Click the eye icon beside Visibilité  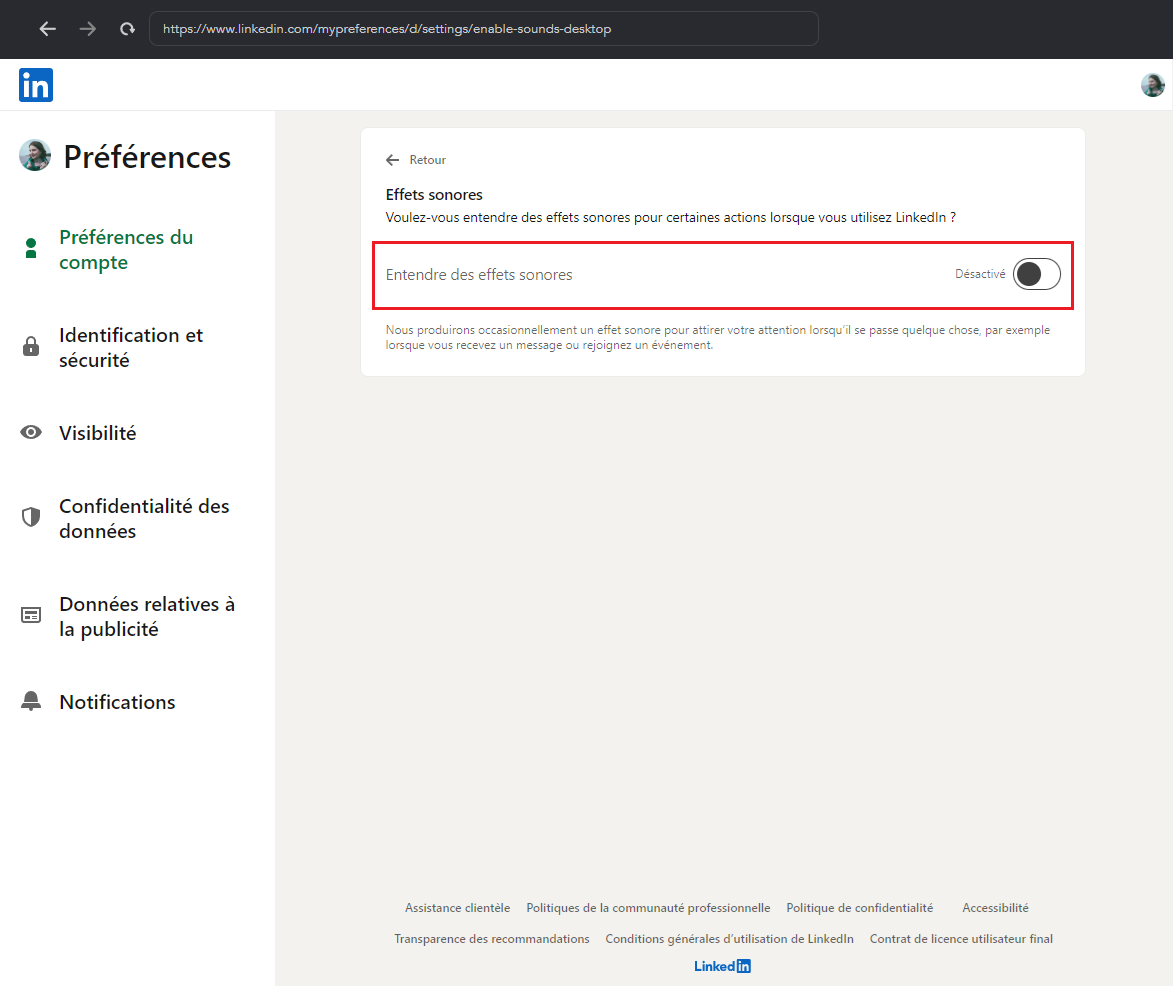[x=31, y=433]
